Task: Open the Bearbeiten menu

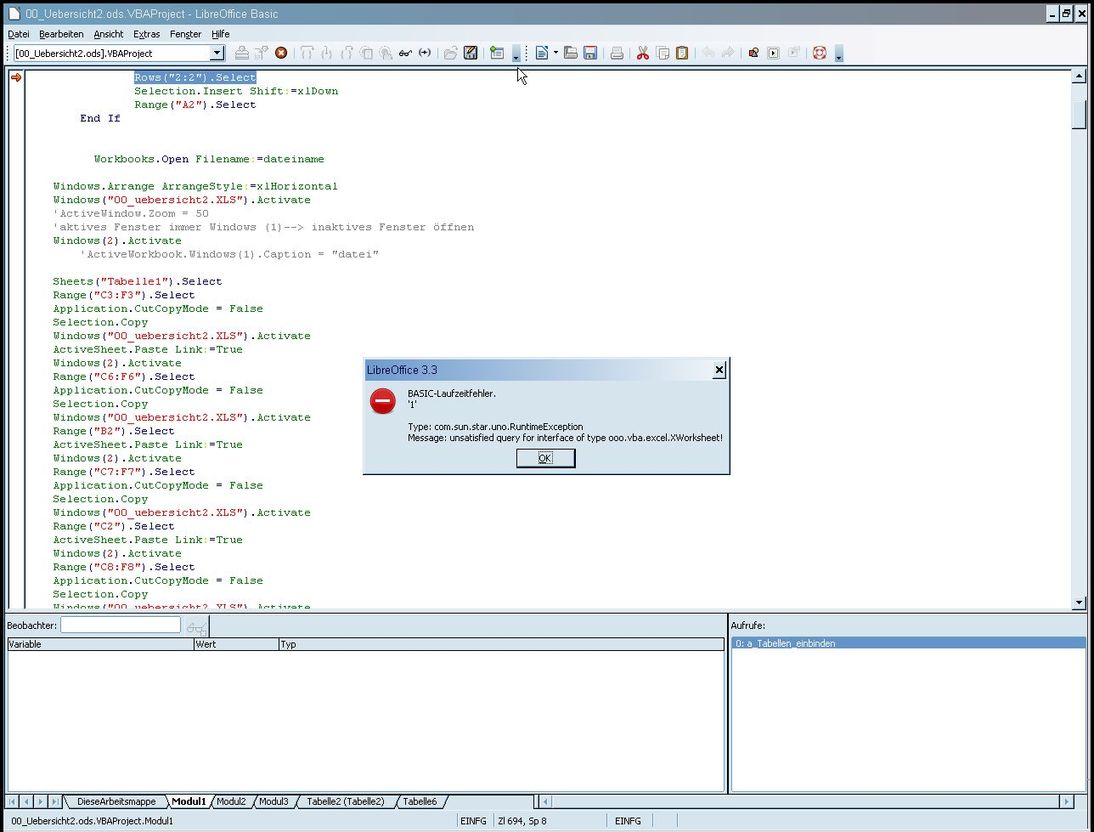Action: coord(61,34)
